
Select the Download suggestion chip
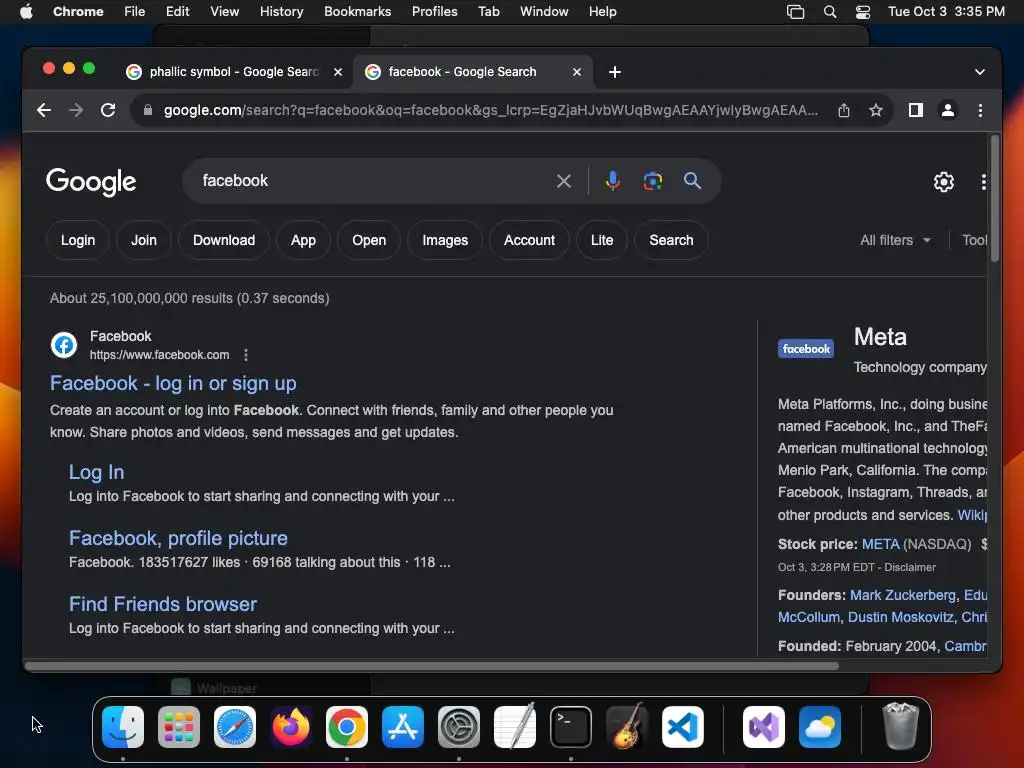224,240
